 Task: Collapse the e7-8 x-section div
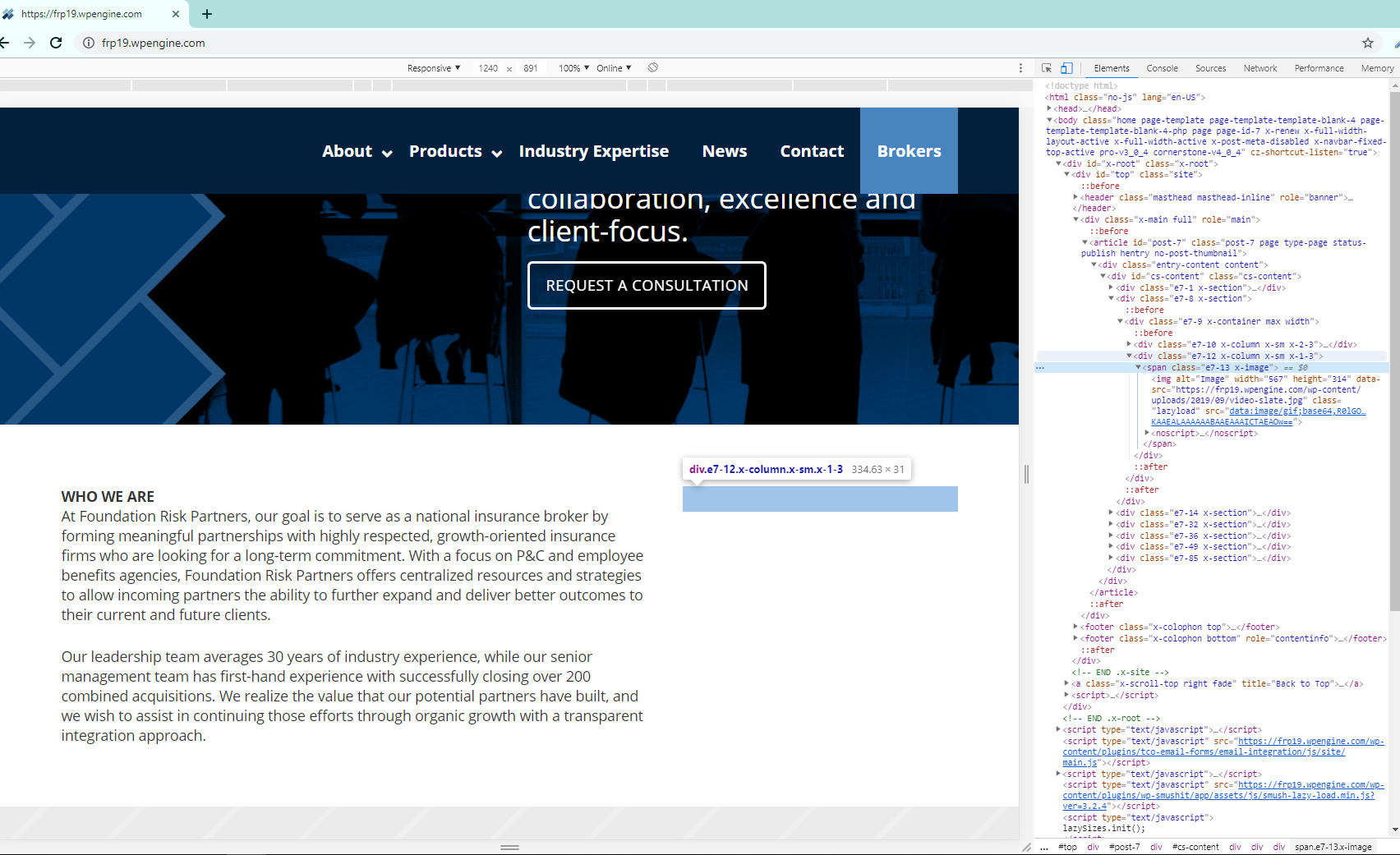pyautogui.click(x=1111, y=298)
